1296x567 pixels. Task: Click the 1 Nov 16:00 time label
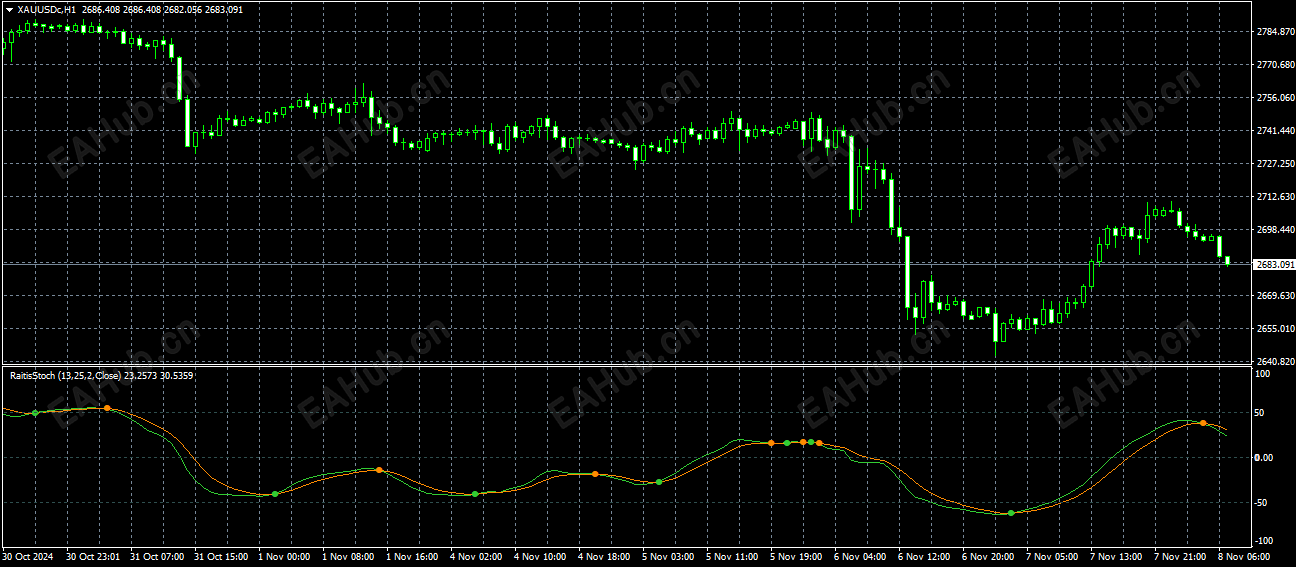coord(412,556)
